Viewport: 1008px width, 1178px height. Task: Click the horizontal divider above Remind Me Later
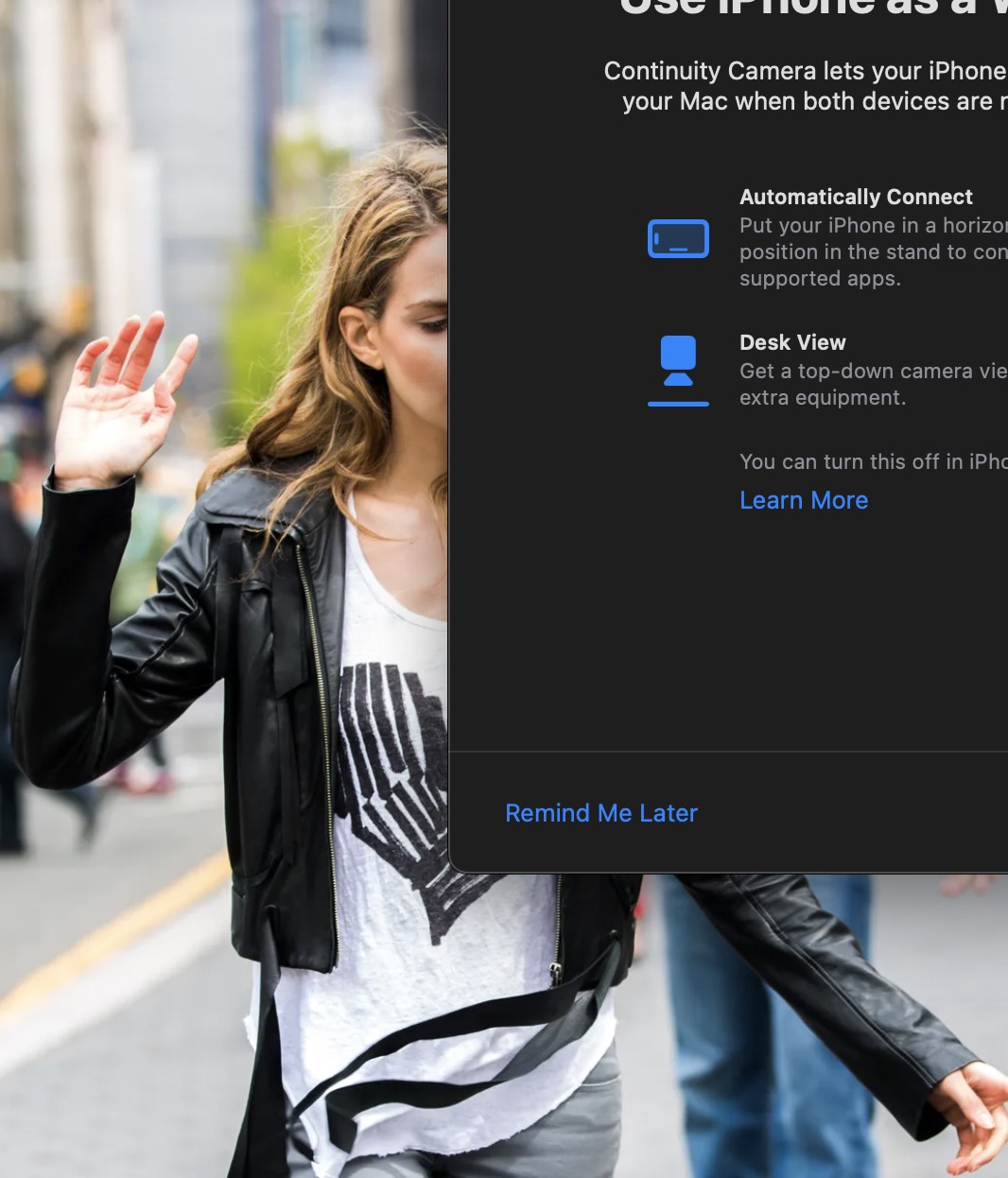[728, 752]
